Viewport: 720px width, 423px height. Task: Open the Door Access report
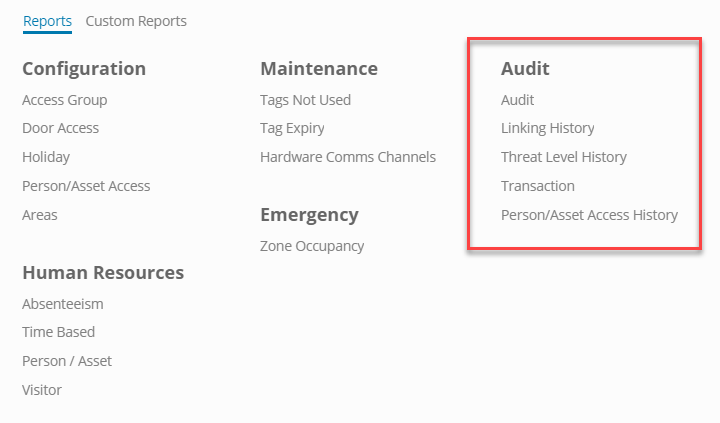[x=60, y=128]
